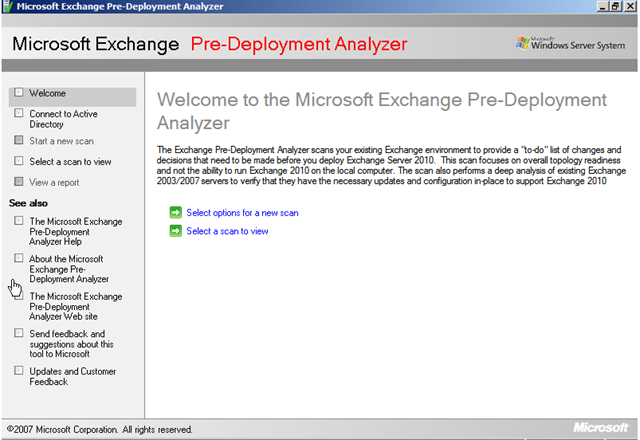Click the Windows Server System logo
The width and height of the screenshot is (640, 440).
570,43
